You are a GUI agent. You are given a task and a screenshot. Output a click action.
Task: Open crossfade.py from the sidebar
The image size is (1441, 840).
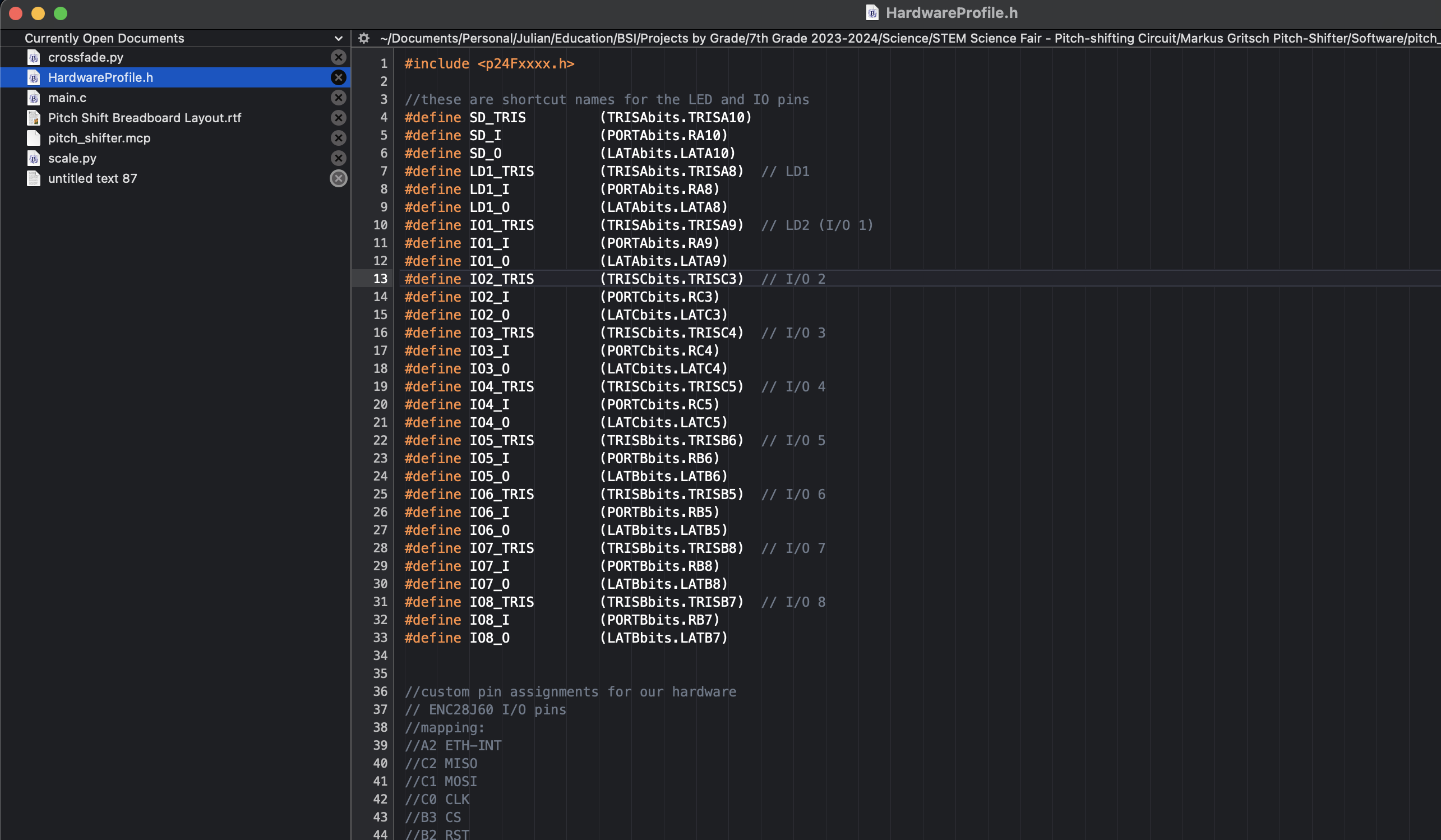click(x=86, y=57)
